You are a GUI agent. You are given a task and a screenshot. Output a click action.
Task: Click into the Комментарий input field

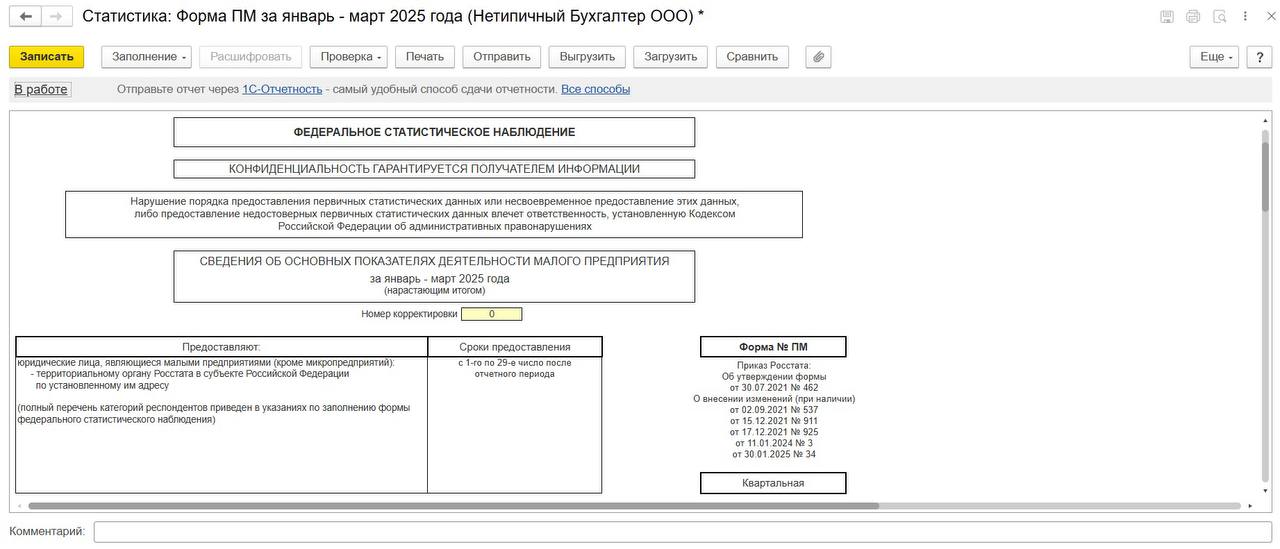682,531
